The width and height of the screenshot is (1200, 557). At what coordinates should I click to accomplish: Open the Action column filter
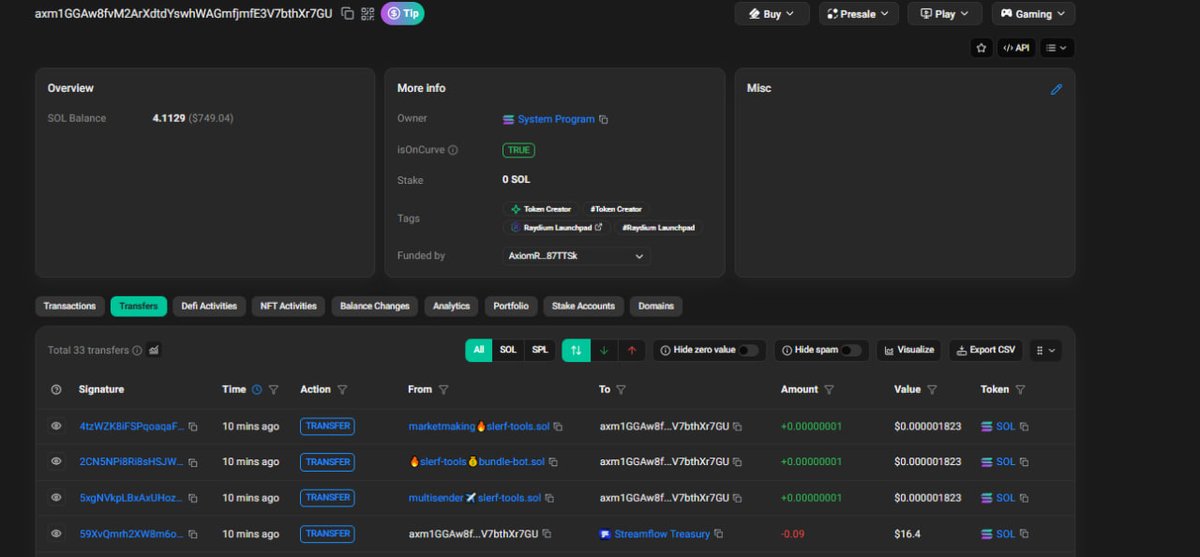342,390
